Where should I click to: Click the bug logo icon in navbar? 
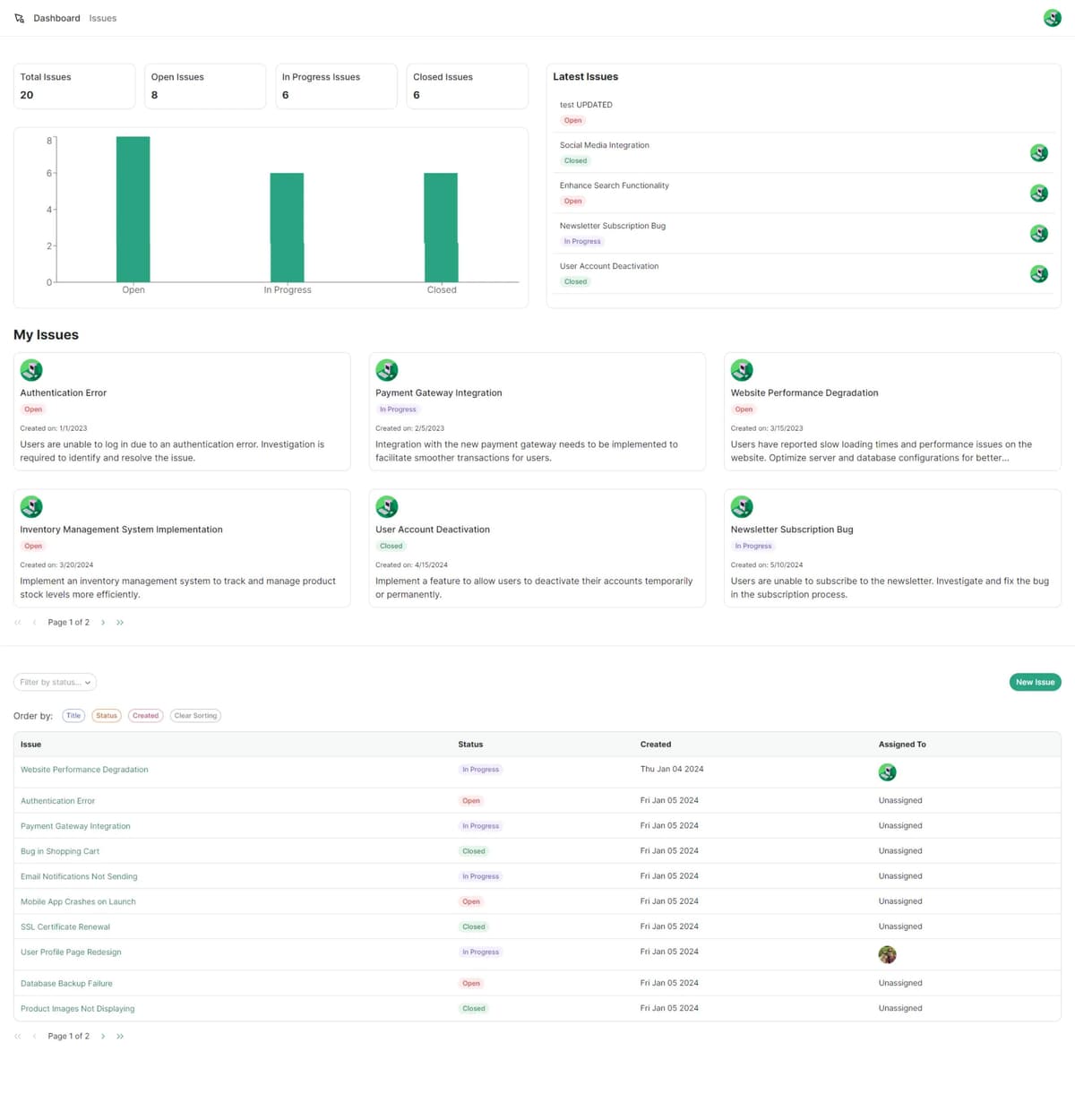pos(20,18)
